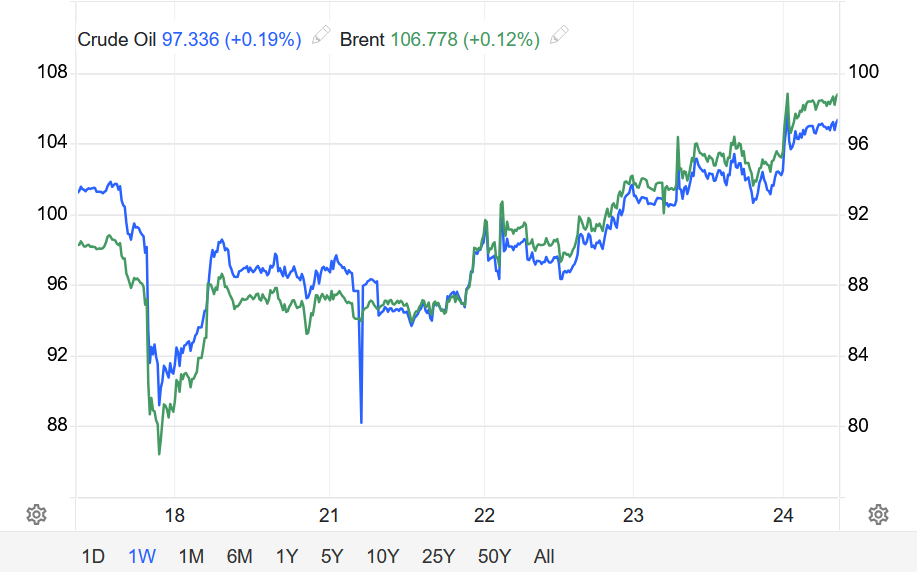Image resolution: width=917 pixels, height=572 pixels.
Task: Click the pencil icon next to Crude Oil
Action: coord(321,38)
